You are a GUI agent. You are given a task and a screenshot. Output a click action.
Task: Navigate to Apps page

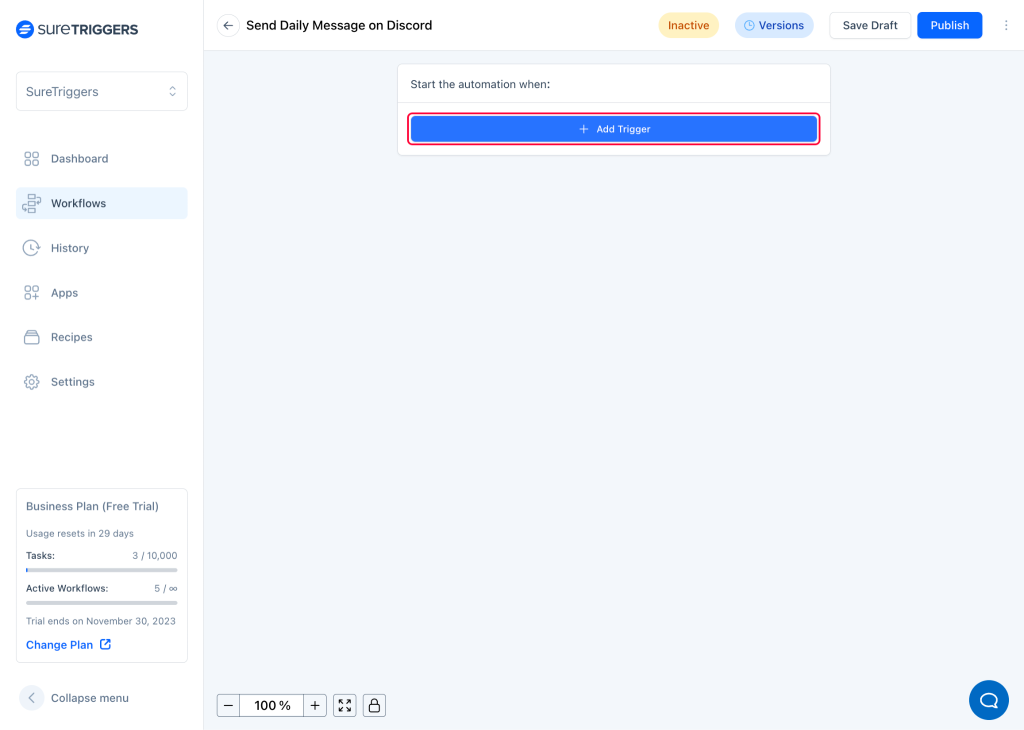coord(64,293)
